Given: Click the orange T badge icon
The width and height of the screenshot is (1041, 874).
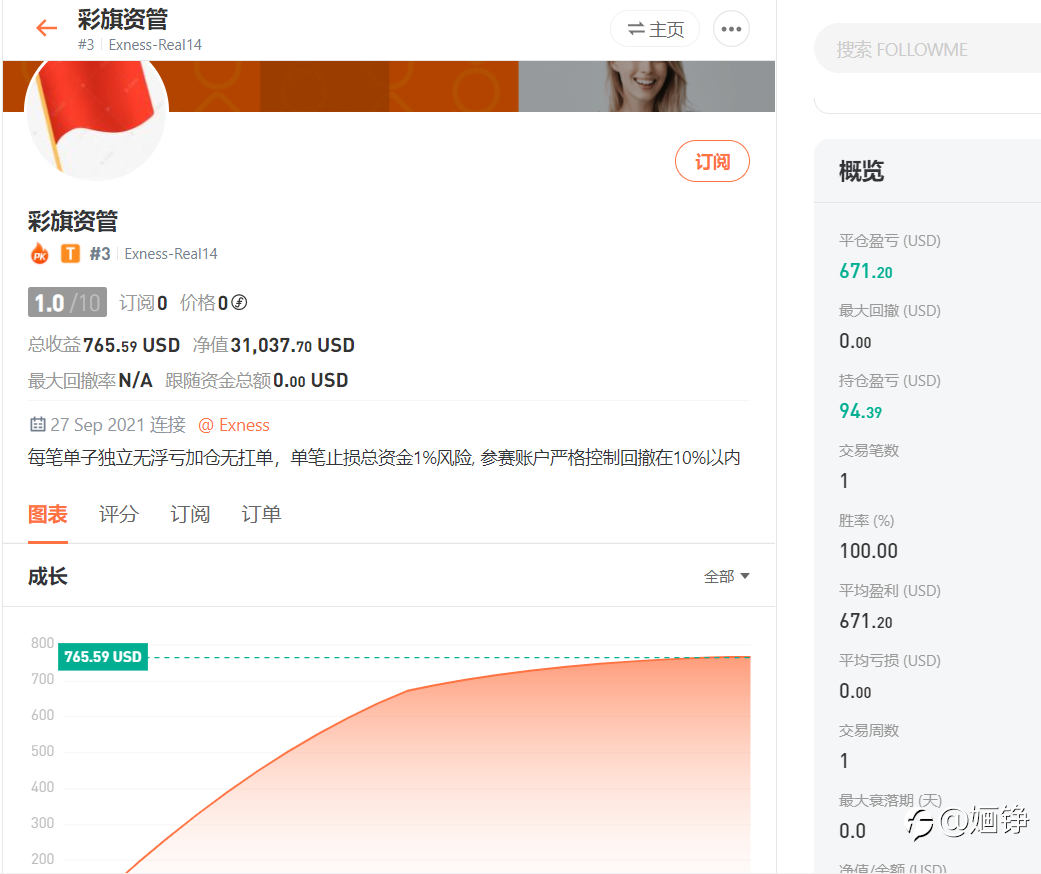Looking at the screenshot, I should [x=70, y=254].
